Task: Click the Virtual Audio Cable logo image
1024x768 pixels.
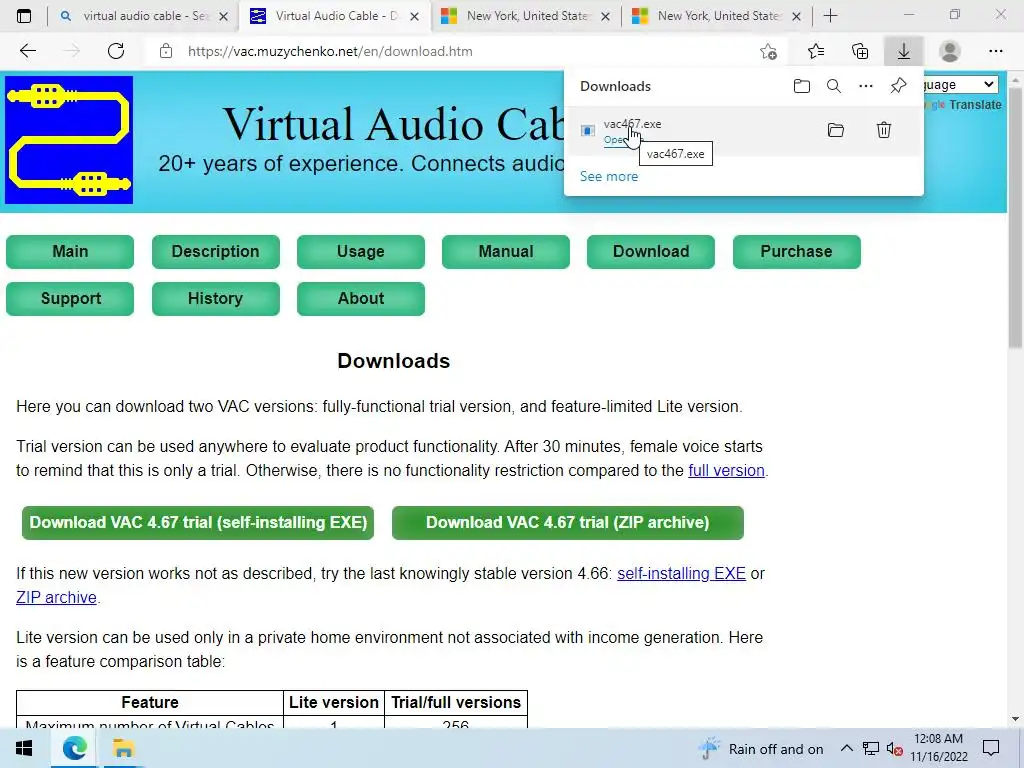Action: pyautogui.click(x=69, y=140)
